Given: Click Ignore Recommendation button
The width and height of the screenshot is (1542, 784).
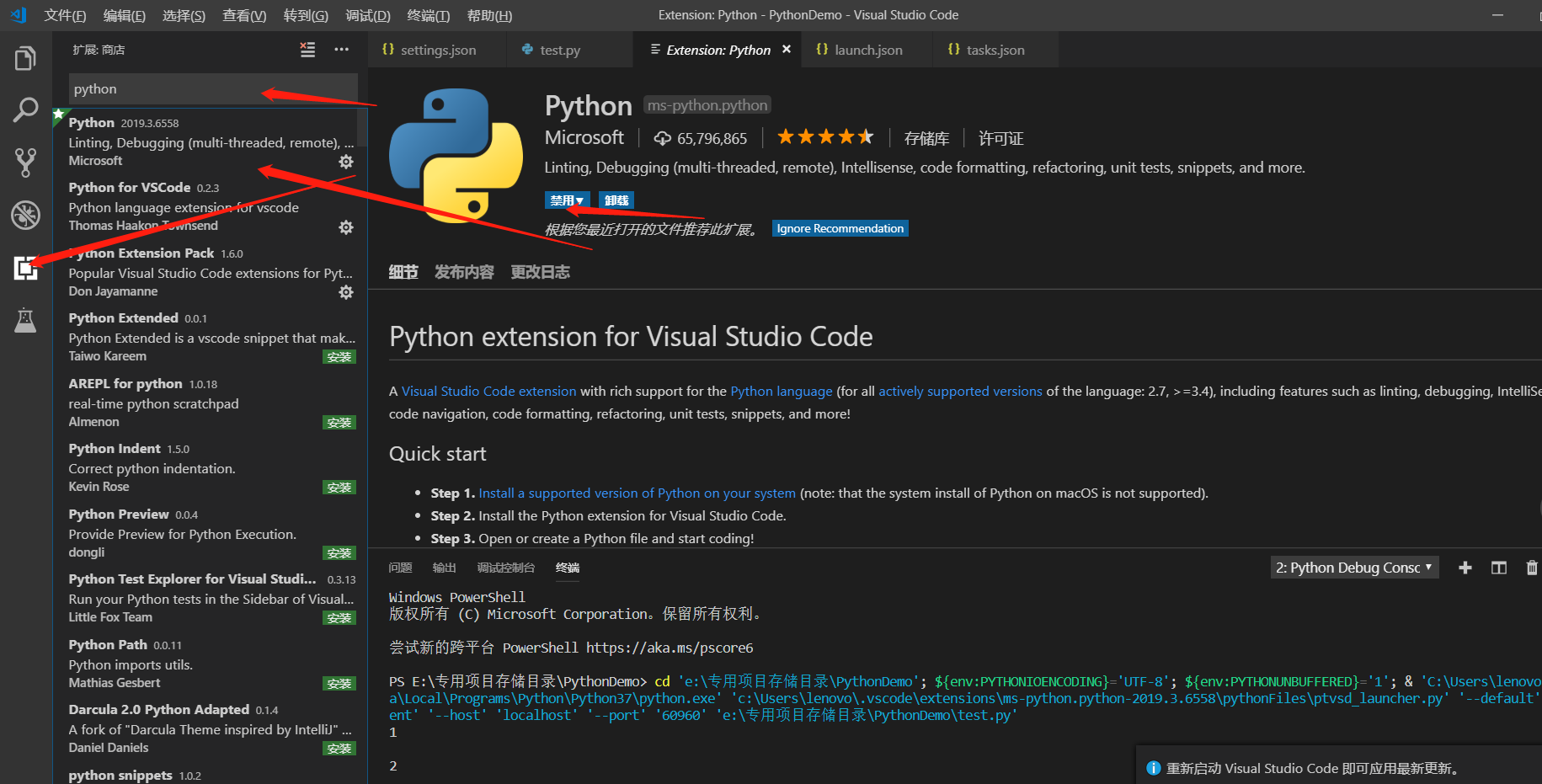Looking at the screenshot, I should pos(840,228).
